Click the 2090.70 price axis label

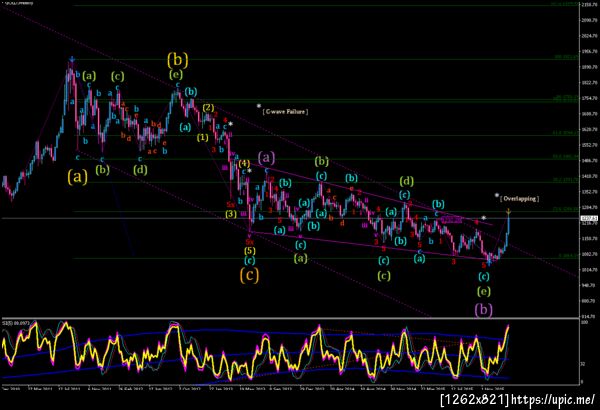pyautogui.click(x=587, y=21)
